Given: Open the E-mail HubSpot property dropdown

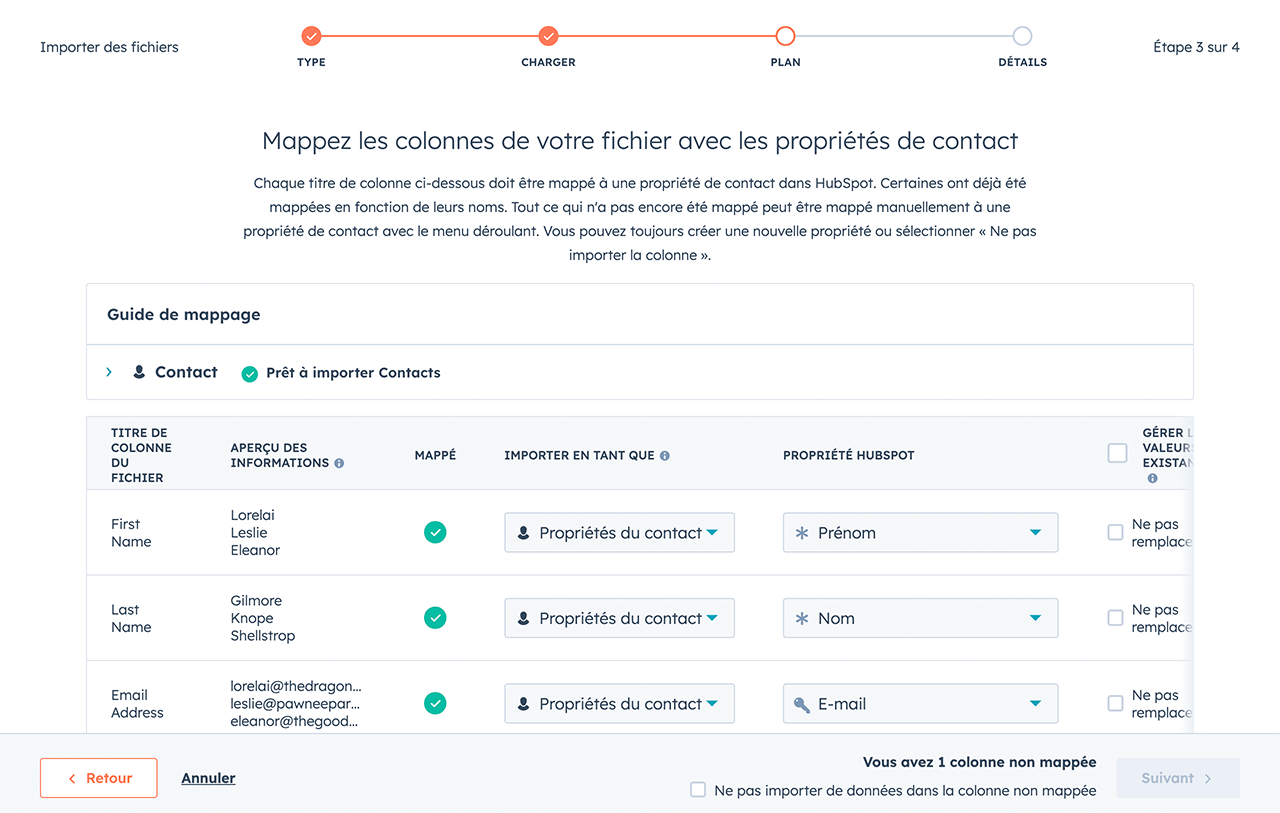Looking at the screenshot, I should (x=920, y=704).
